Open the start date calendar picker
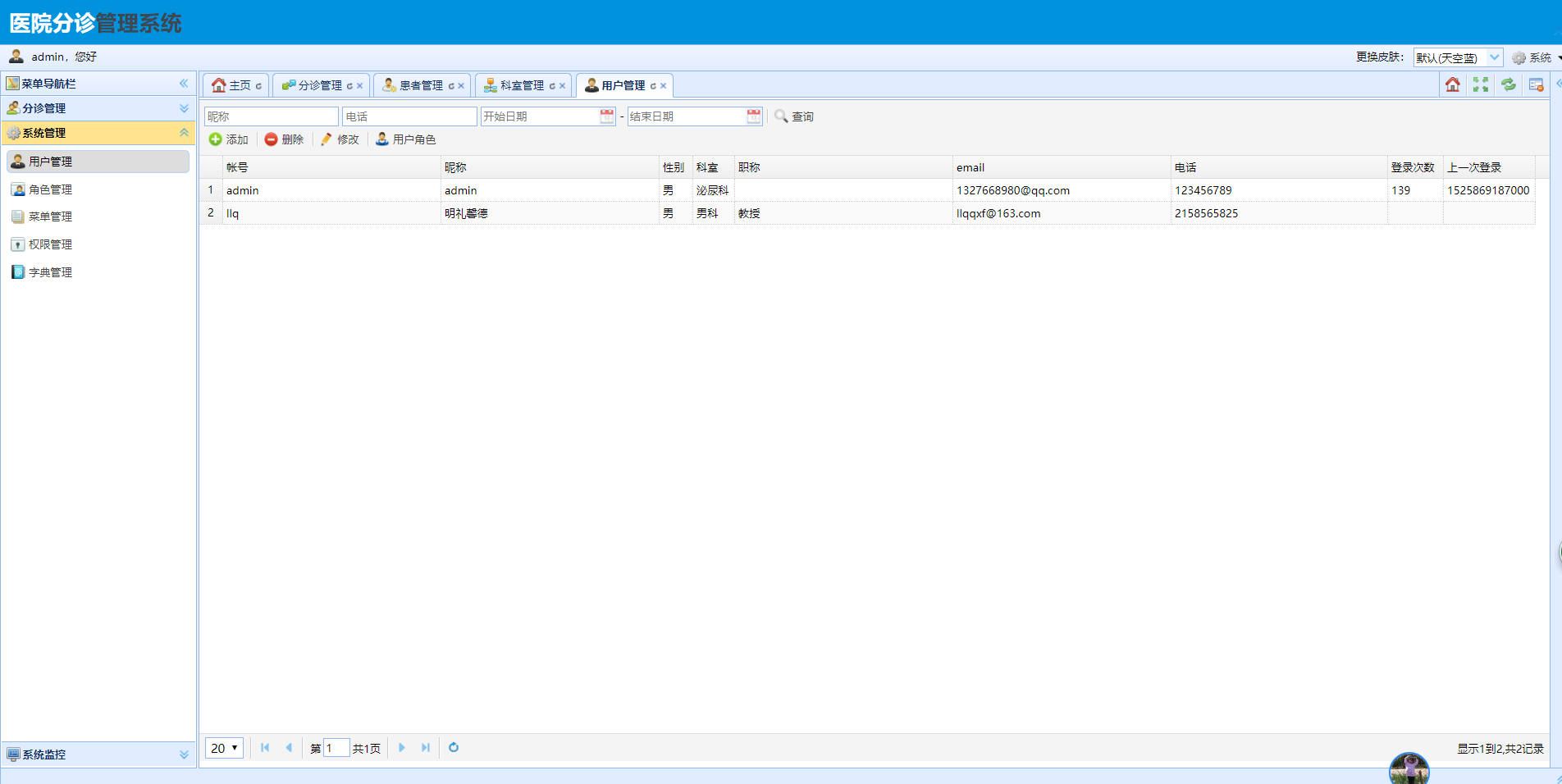 607,116
